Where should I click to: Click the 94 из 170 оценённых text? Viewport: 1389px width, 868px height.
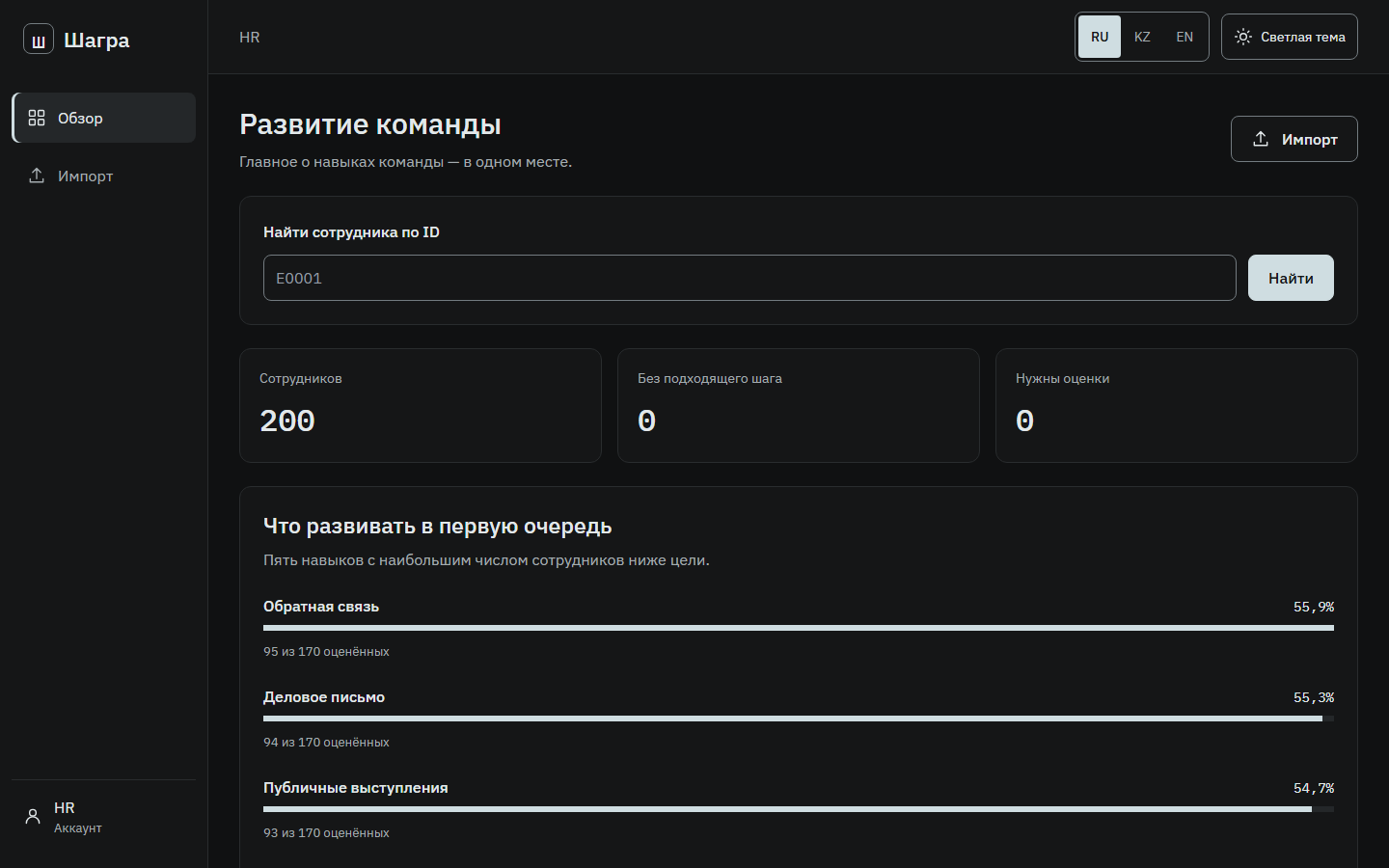click(326, 743)
